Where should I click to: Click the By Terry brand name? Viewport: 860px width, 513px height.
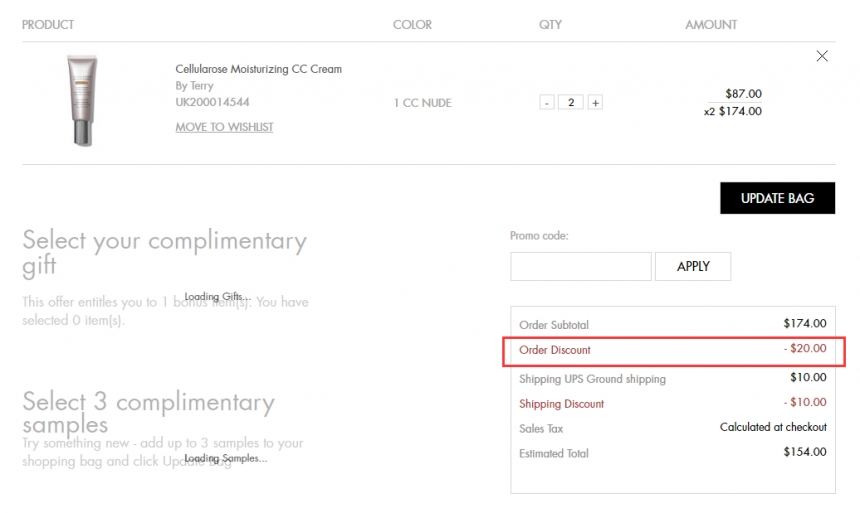194,86
